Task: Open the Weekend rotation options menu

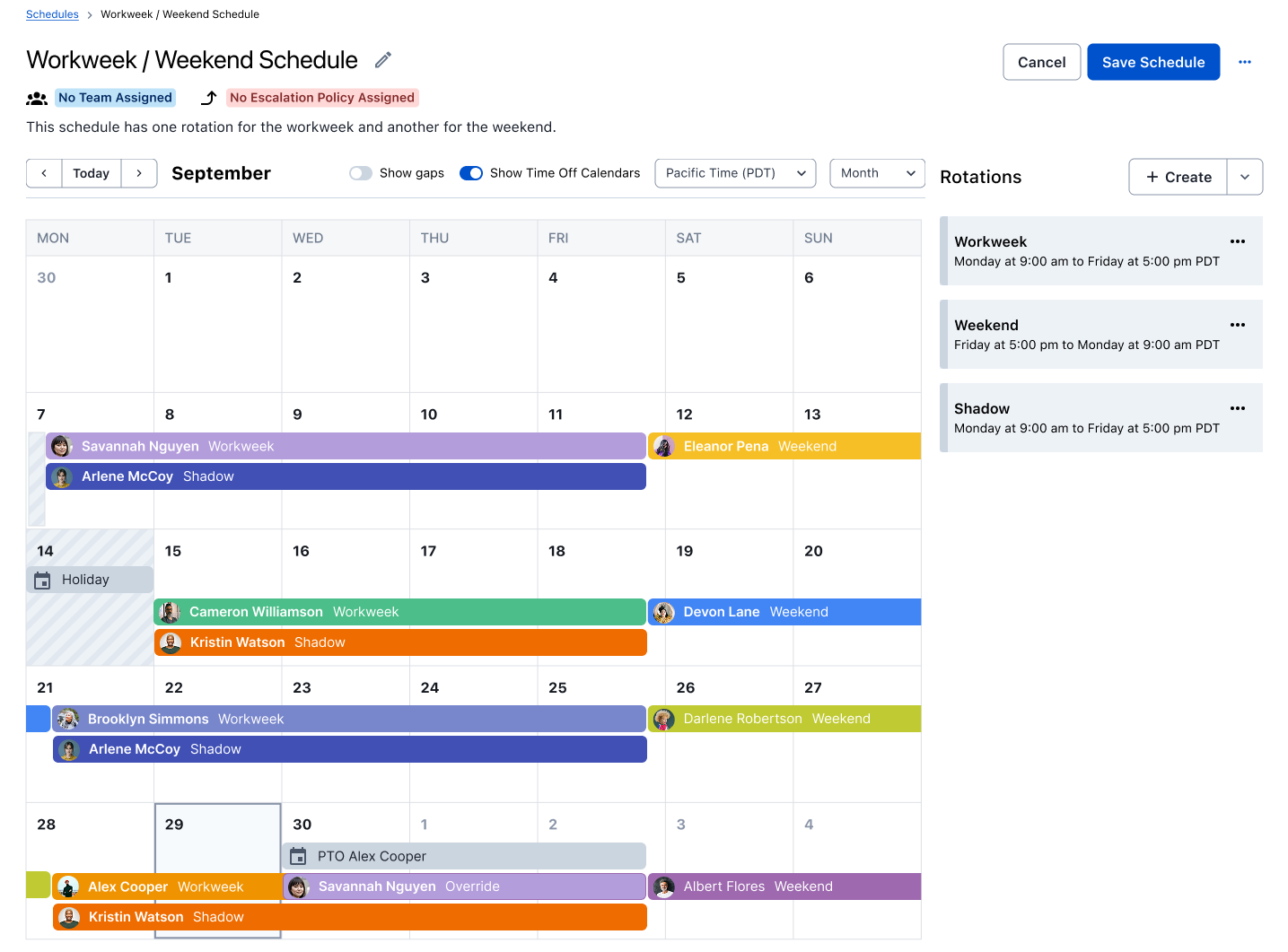Action: [1237, 325]
